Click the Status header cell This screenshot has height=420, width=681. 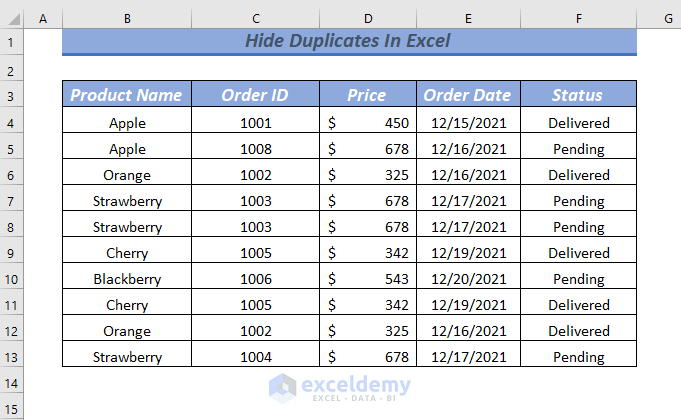click(x=578, y=95)
